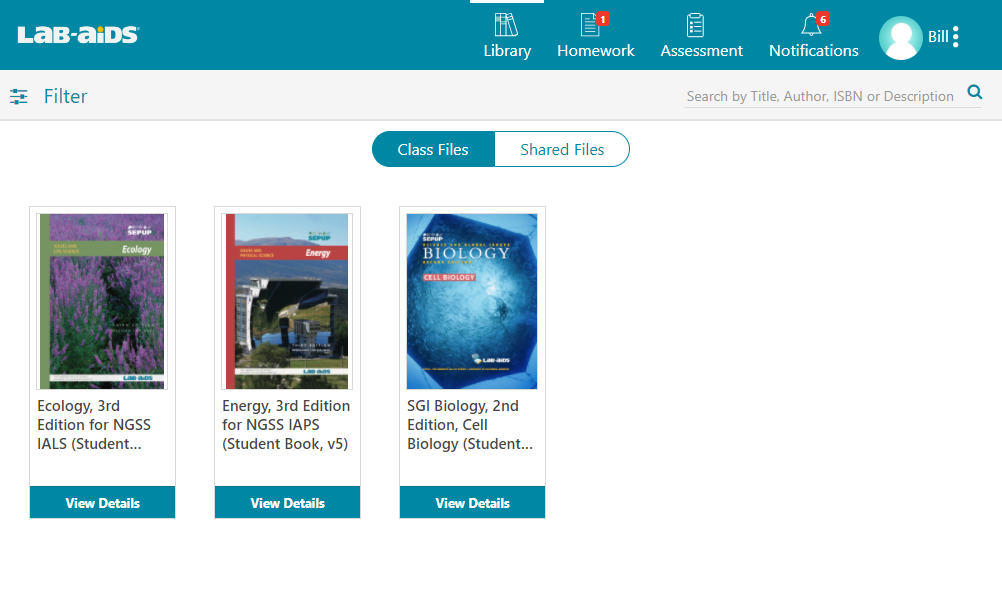Click the Lab-Aids logo
This screenshot has height=601, width=1002.
click(77, 33)
